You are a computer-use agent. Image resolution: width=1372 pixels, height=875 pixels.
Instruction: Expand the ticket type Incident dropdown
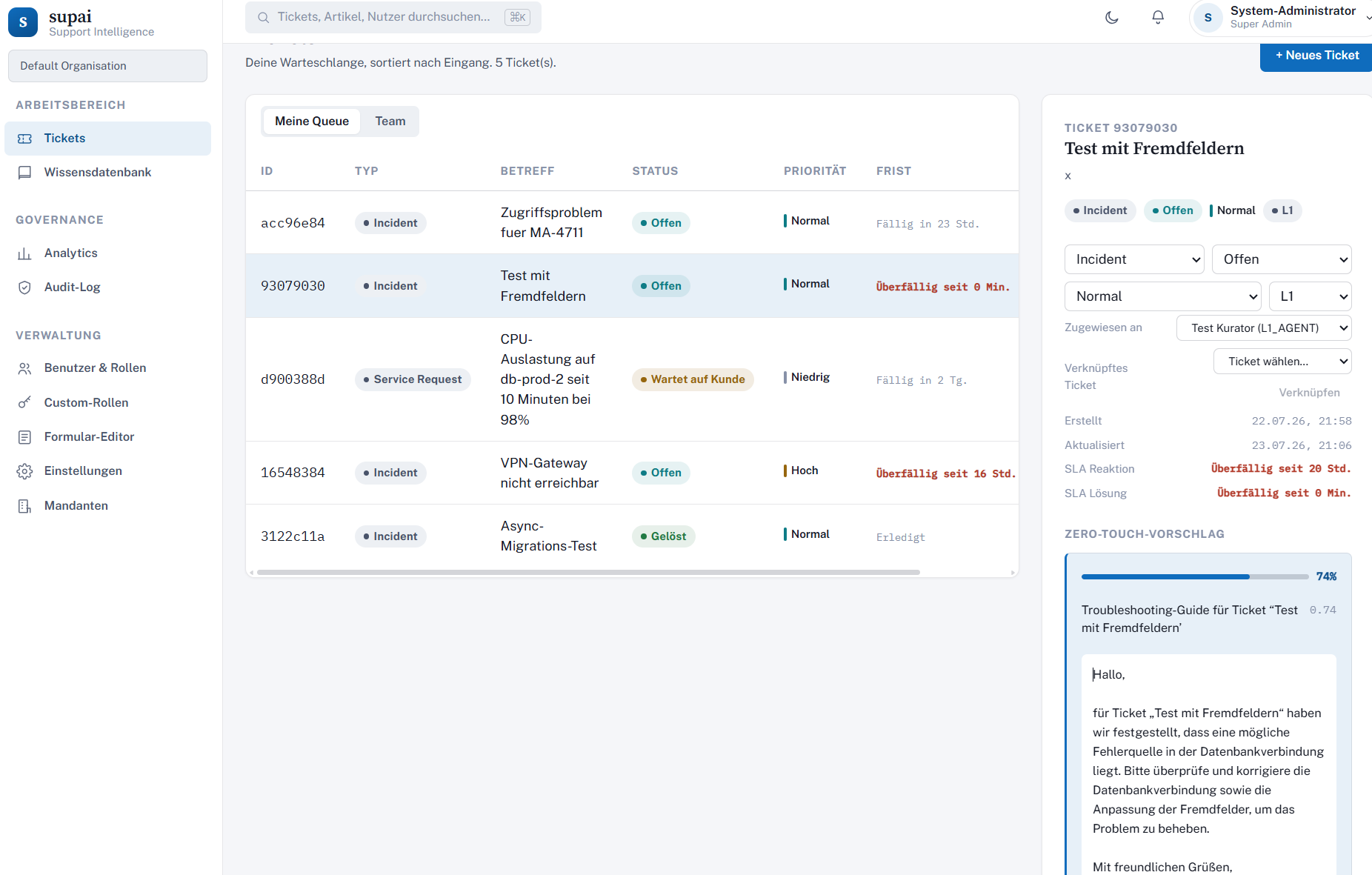point(1134,259)
